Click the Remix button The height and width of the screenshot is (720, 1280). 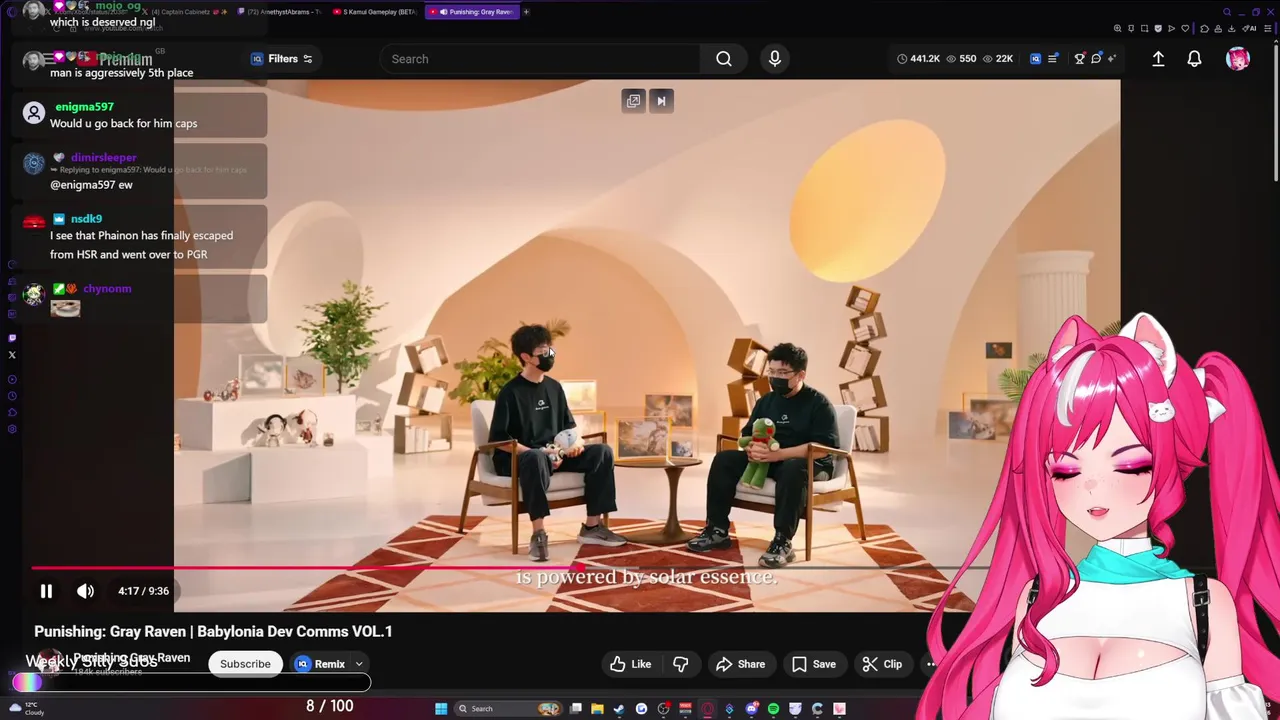pos(320,664)
